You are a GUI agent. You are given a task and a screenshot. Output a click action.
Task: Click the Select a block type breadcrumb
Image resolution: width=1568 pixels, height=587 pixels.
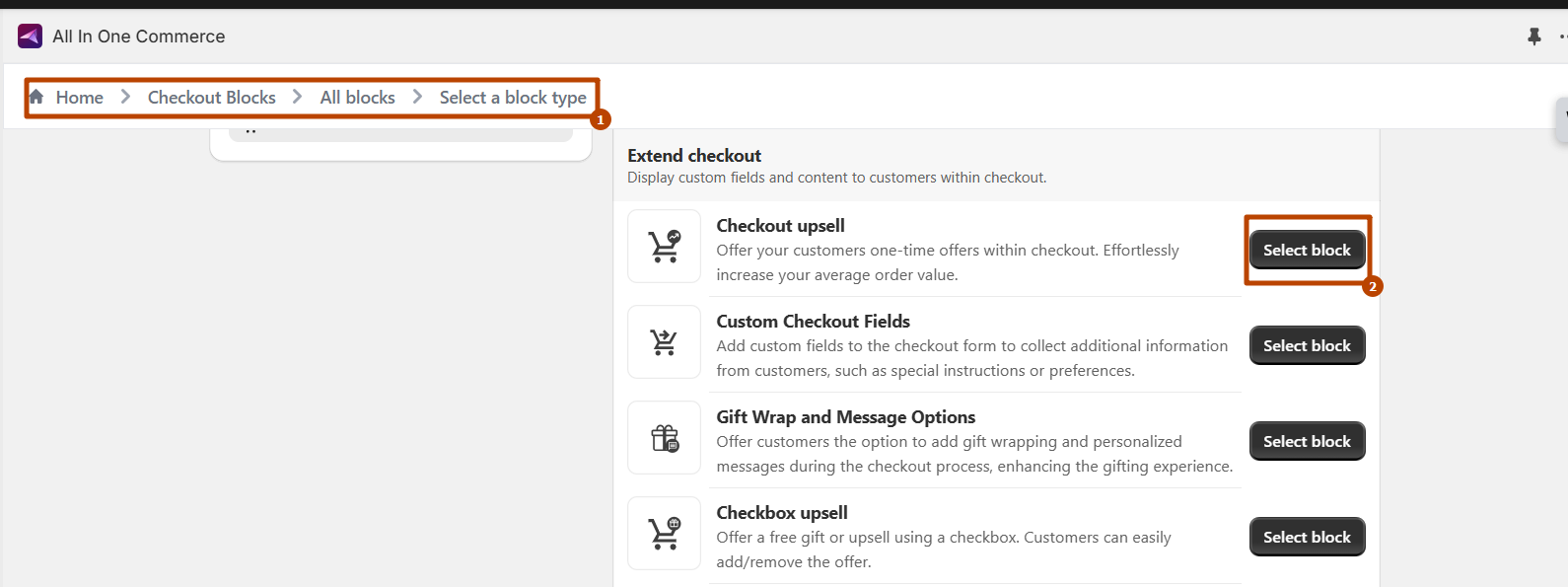coord(513,98)
